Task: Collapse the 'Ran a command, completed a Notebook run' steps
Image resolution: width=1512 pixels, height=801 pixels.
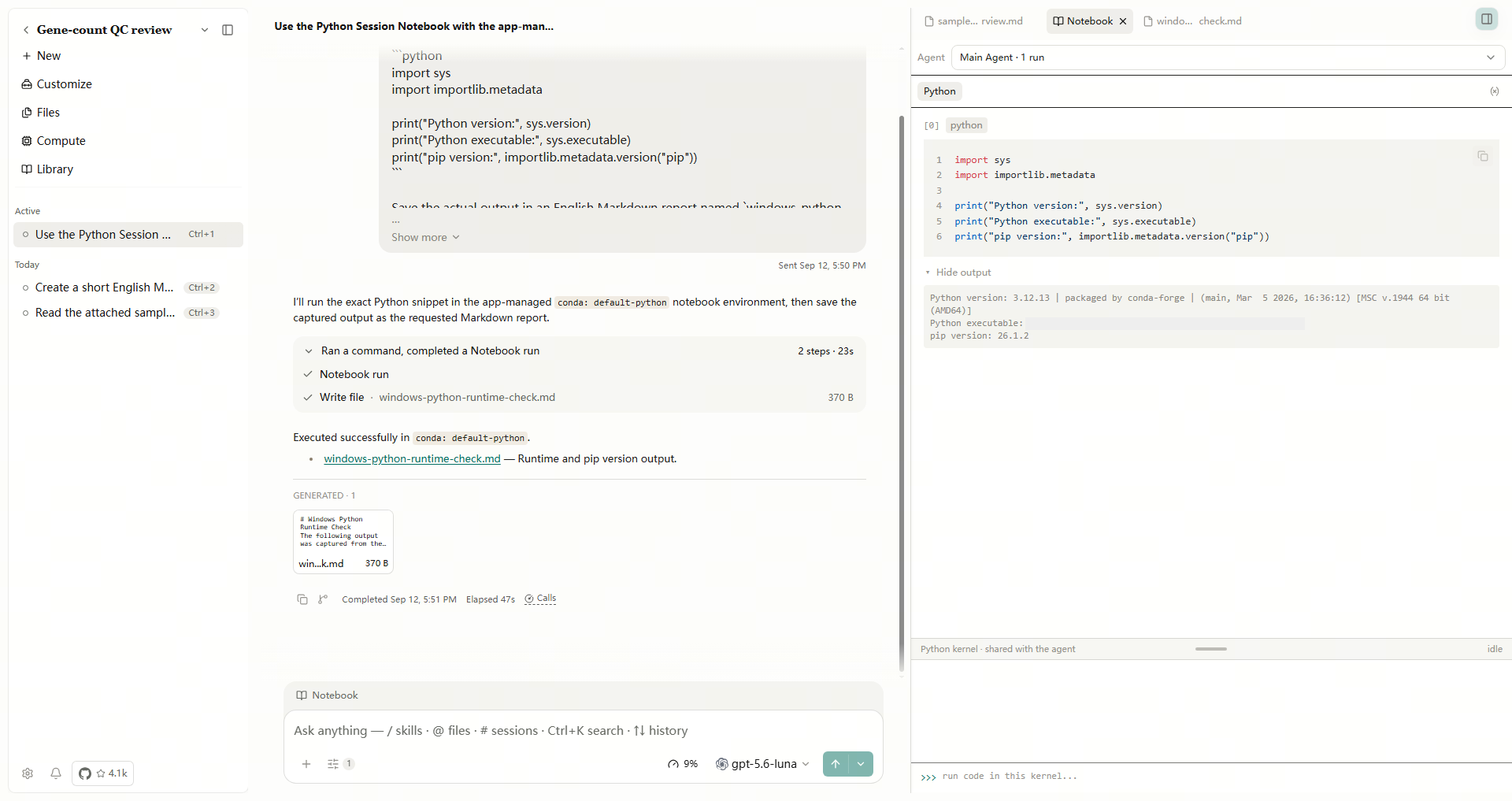Action: [580, 351]
